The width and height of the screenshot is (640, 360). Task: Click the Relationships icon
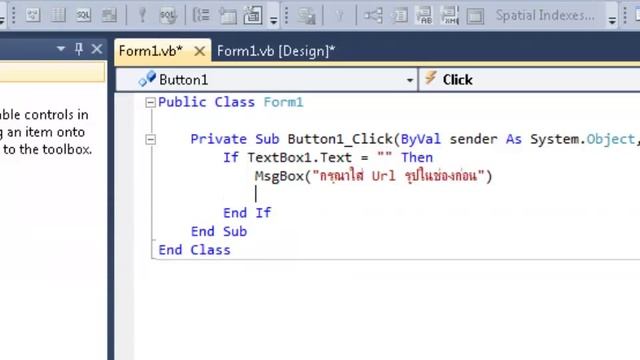[x=373, y=16]
